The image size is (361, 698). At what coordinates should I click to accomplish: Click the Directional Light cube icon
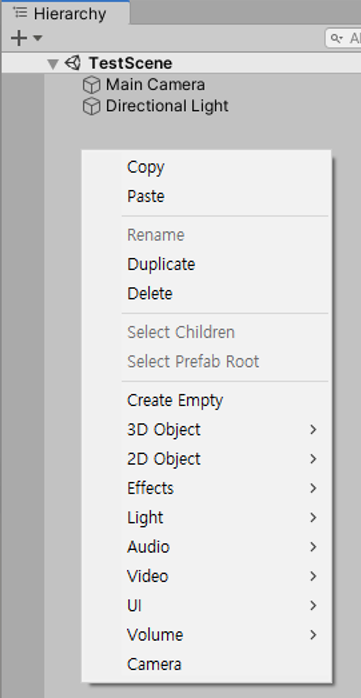point(91,106)
